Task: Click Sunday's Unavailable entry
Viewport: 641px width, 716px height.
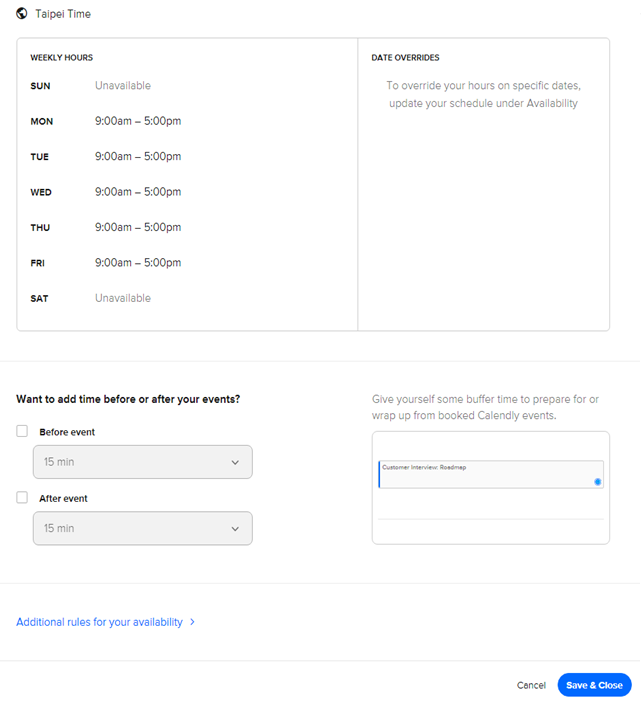Action: click(x=123, y=85)
